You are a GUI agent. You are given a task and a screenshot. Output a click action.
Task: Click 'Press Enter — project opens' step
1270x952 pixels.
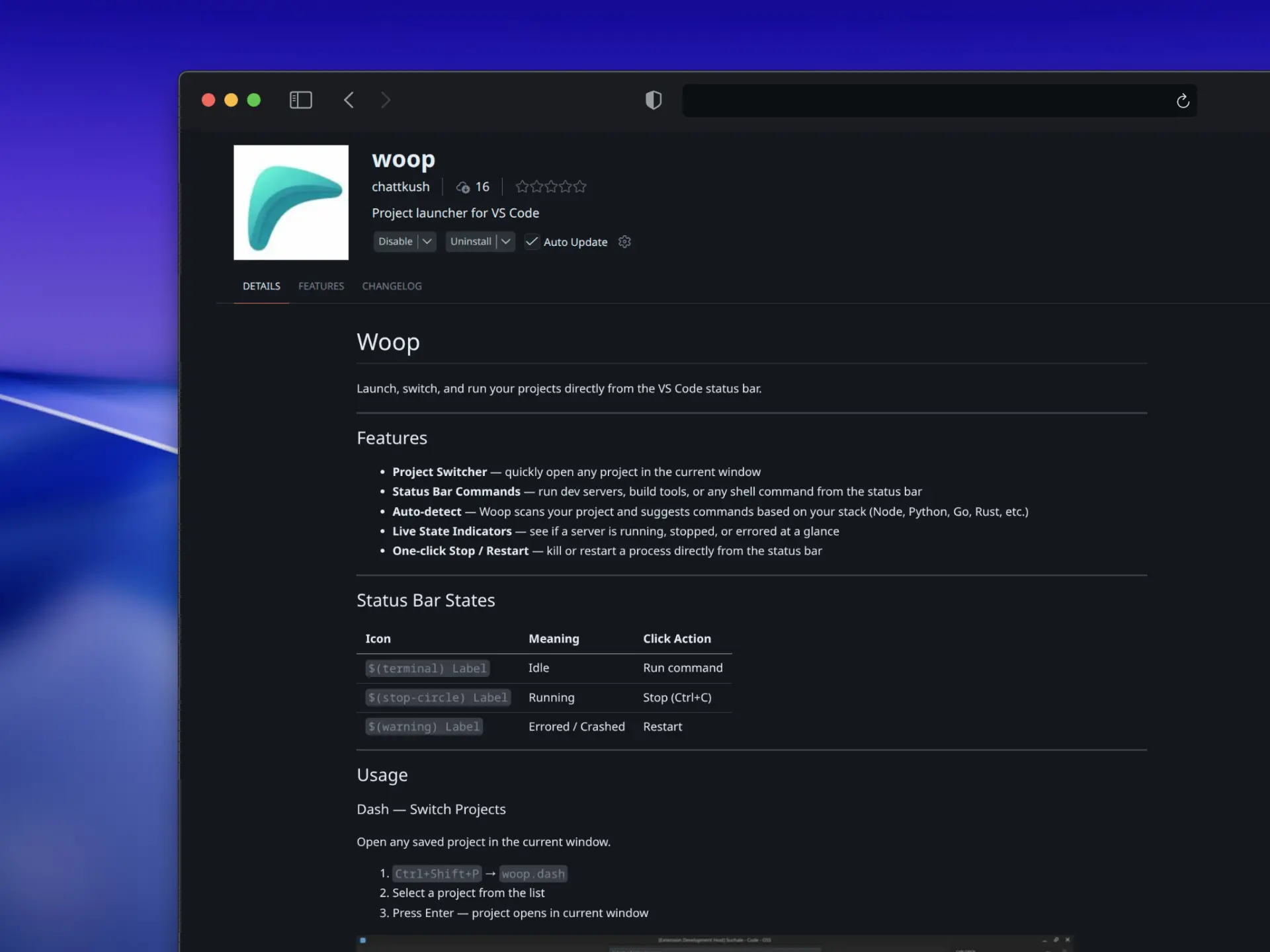pyautogui.click(x=520, y=913)
